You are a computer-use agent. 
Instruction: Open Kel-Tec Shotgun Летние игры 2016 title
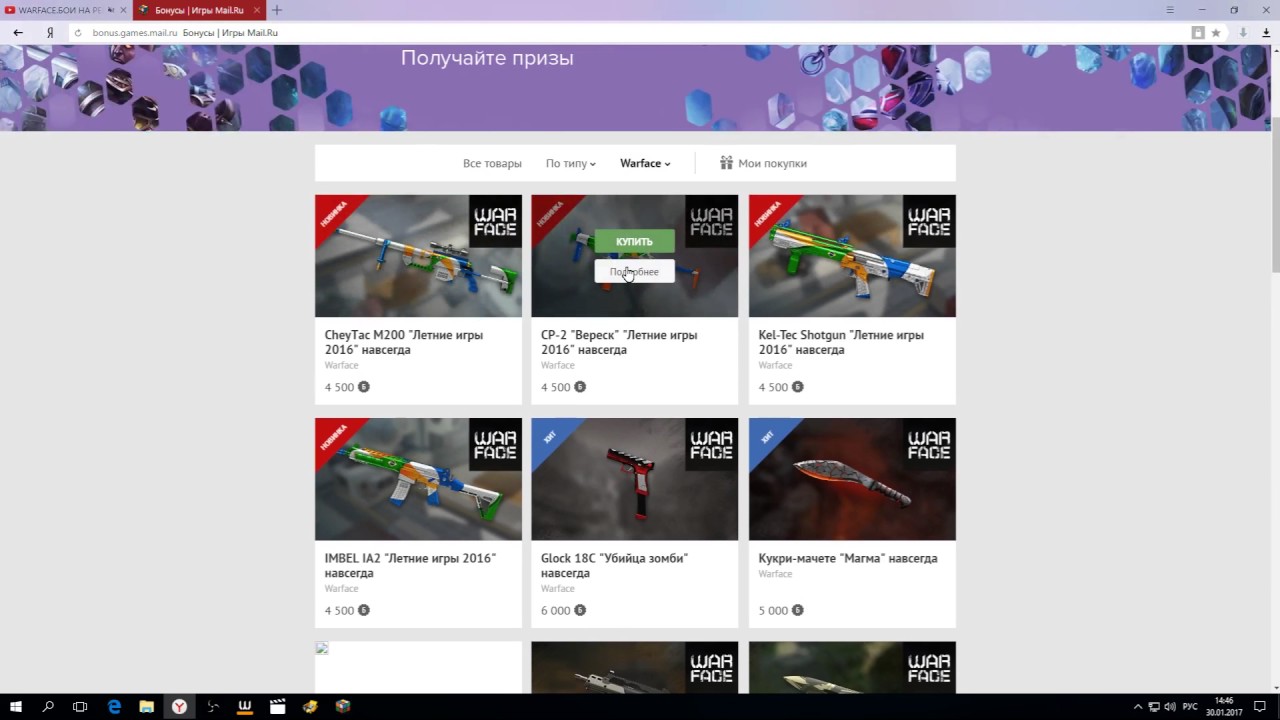(x=841, y=342)
